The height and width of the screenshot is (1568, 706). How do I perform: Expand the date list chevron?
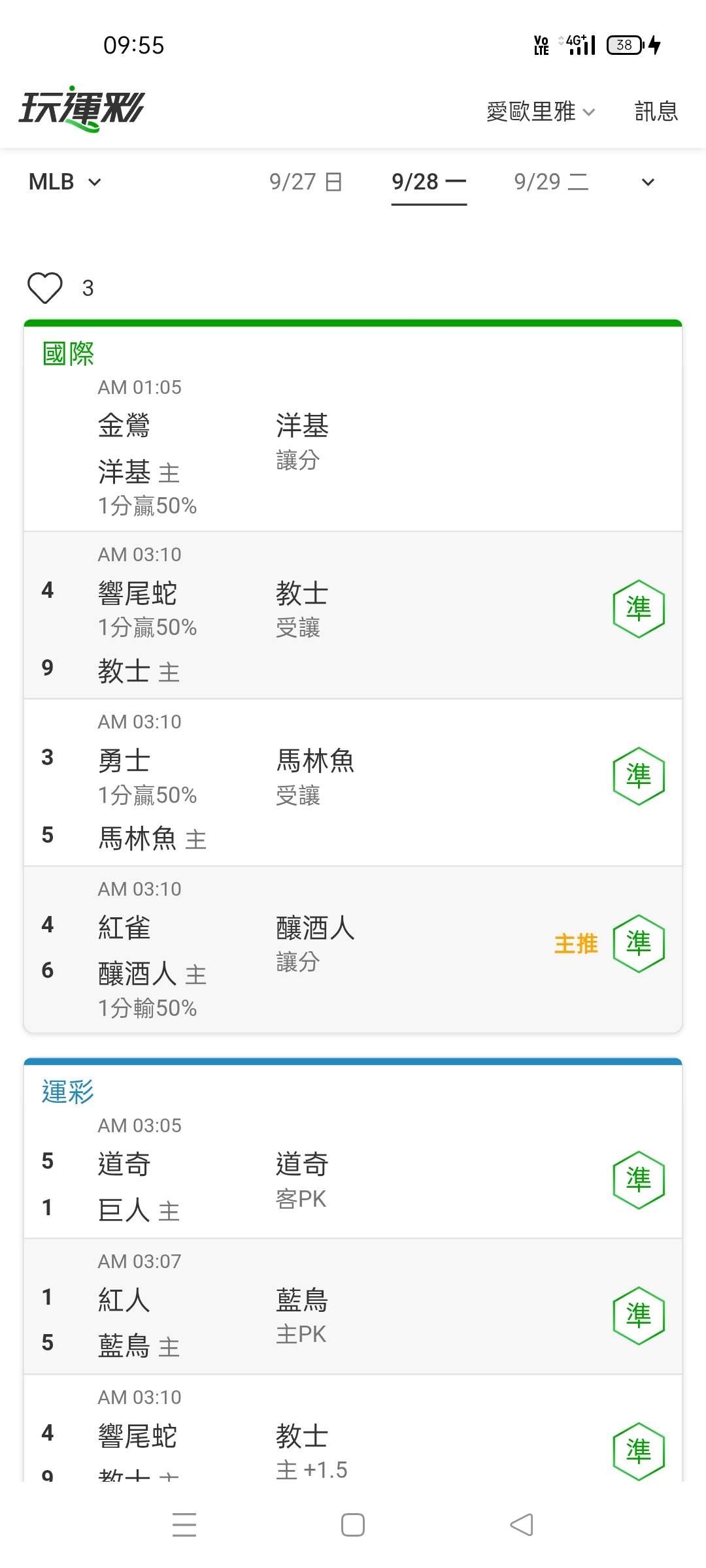pos(648,182)
